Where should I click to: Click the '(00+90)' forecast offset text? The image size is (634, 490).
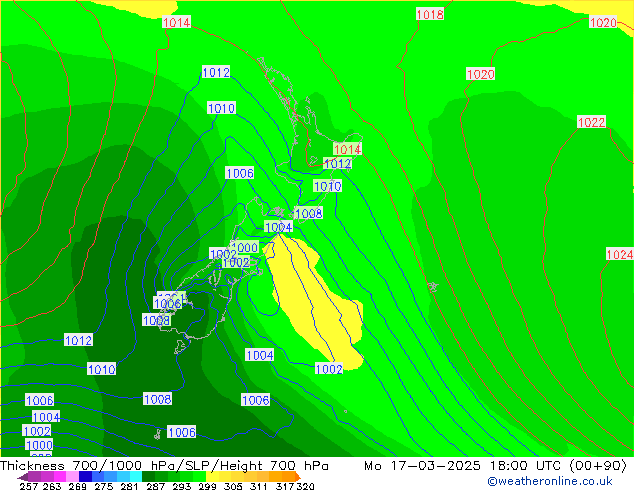tap(598, 466)
